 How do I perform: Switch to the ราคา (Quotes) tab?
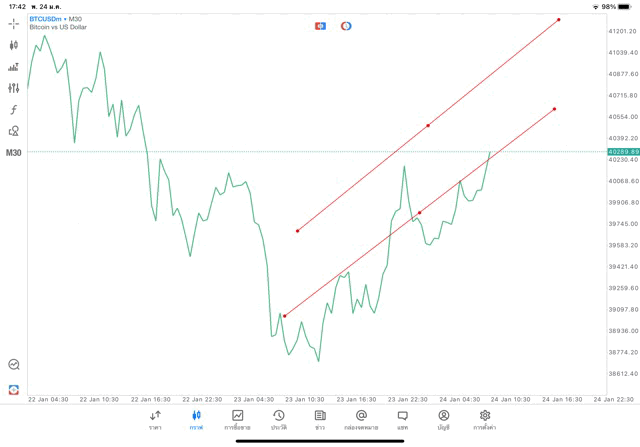155,419
